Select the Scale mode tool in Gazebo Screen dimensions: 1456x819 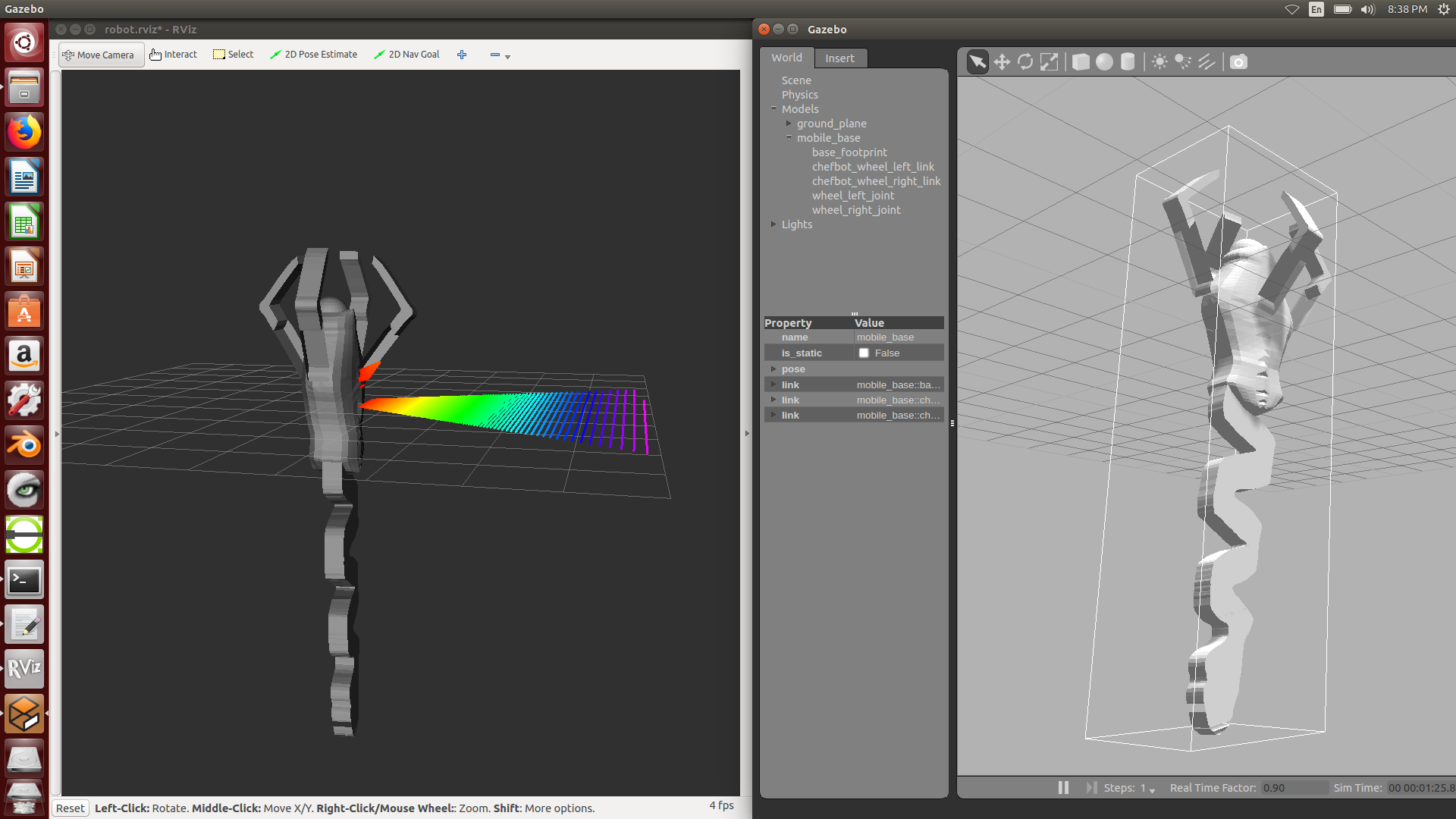point(1050,61)
